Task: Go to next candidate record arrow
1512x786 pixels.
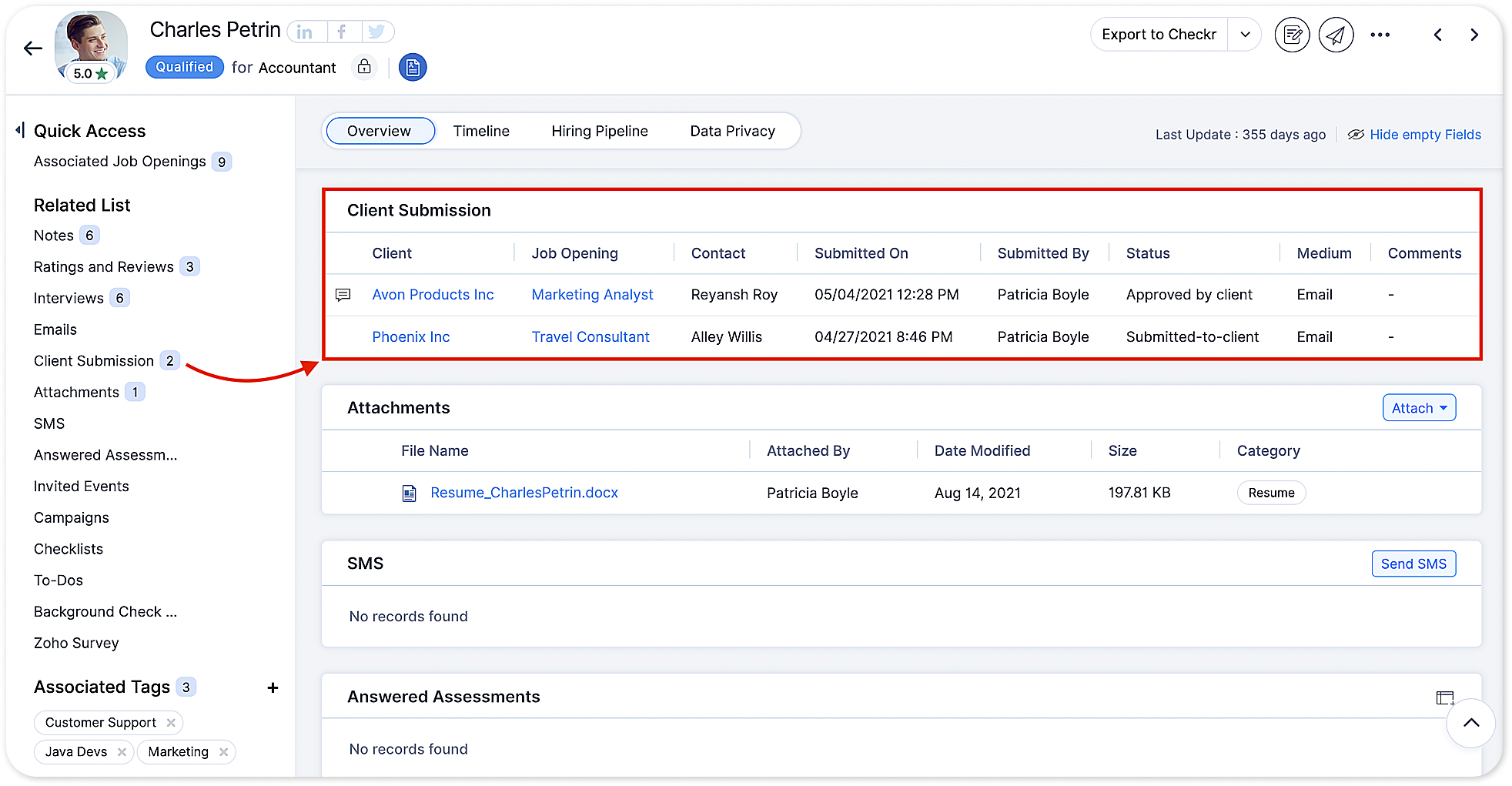Action: [1474, 35]
